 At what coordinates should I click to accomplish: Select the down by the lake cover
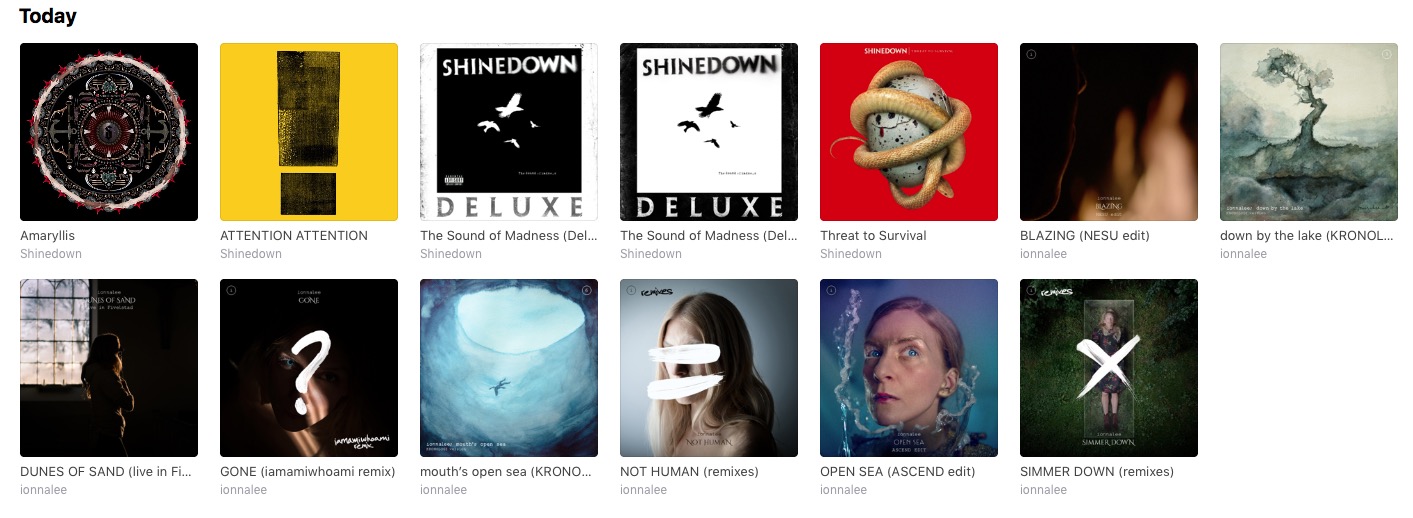(x=1309, y=132)
